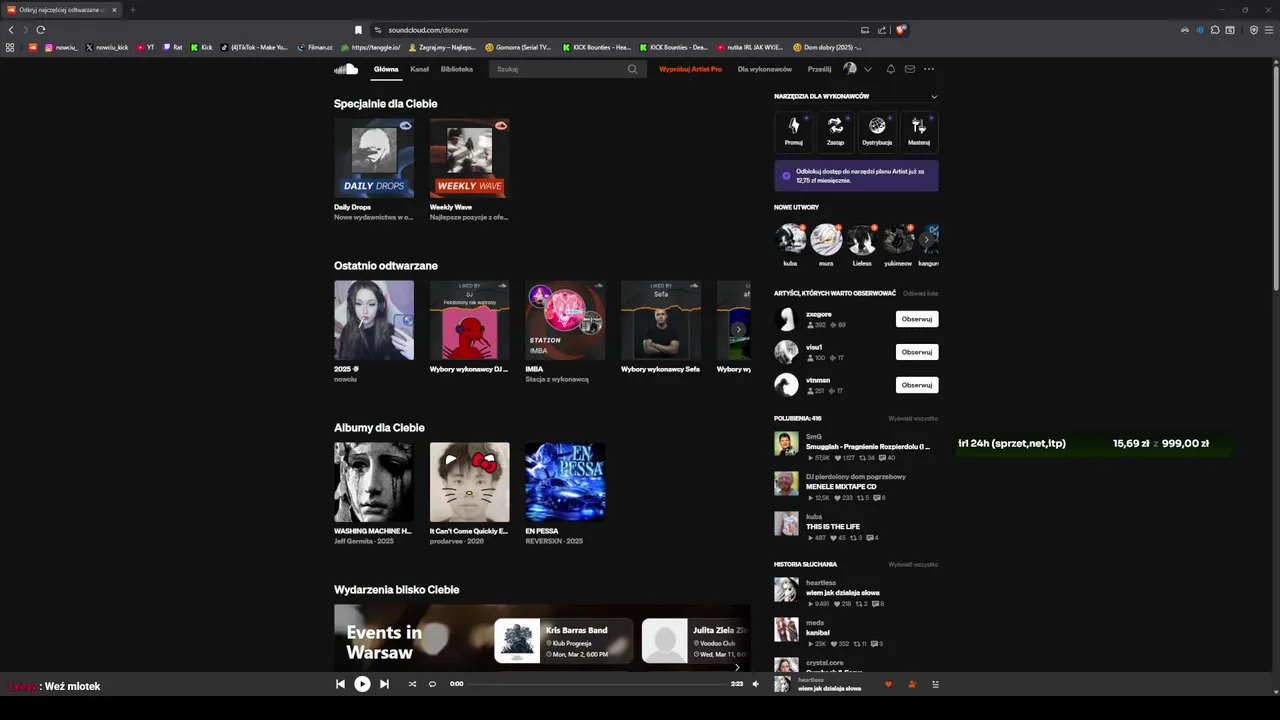This screenshot has width=1280, height=720.
Task: Open the messages envelope icon
Action: (910, 69)
